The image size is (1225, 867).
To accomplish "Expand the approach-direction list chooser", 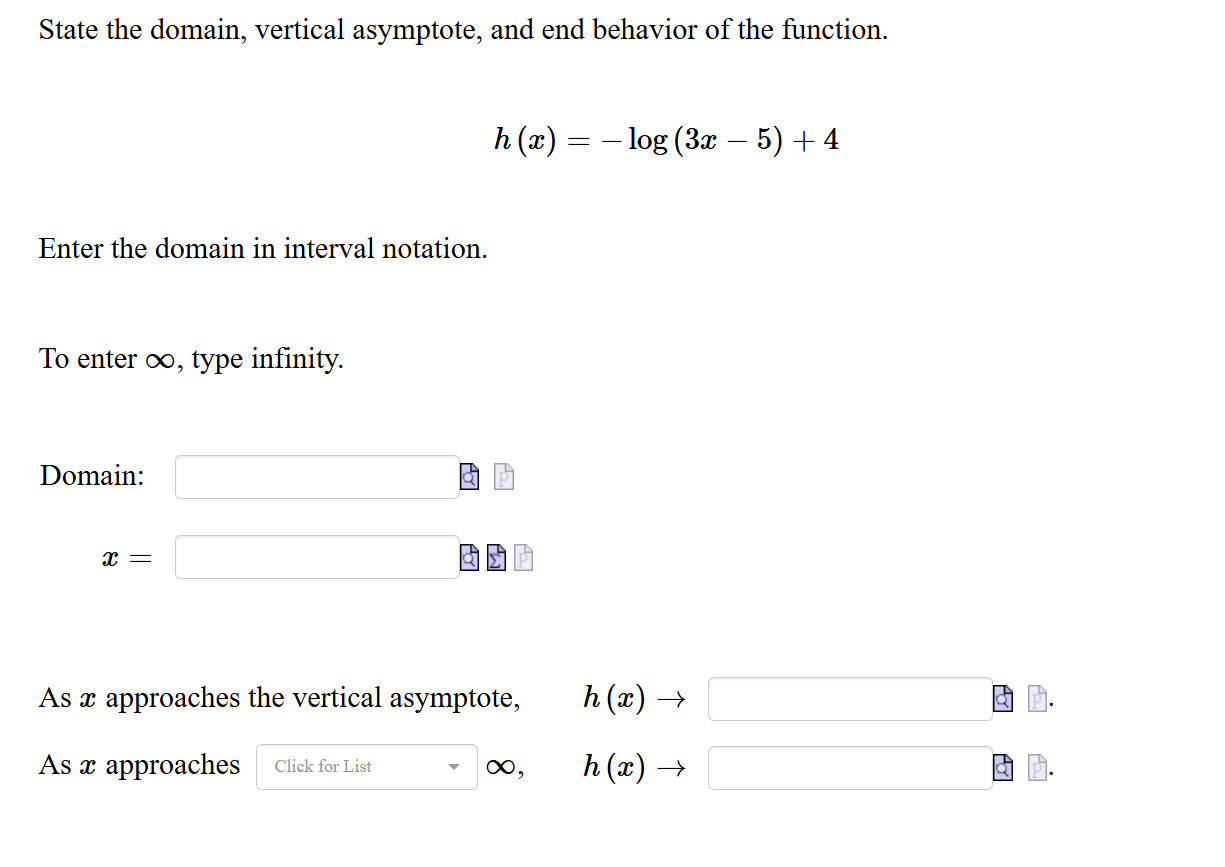I will coord(366,766).
